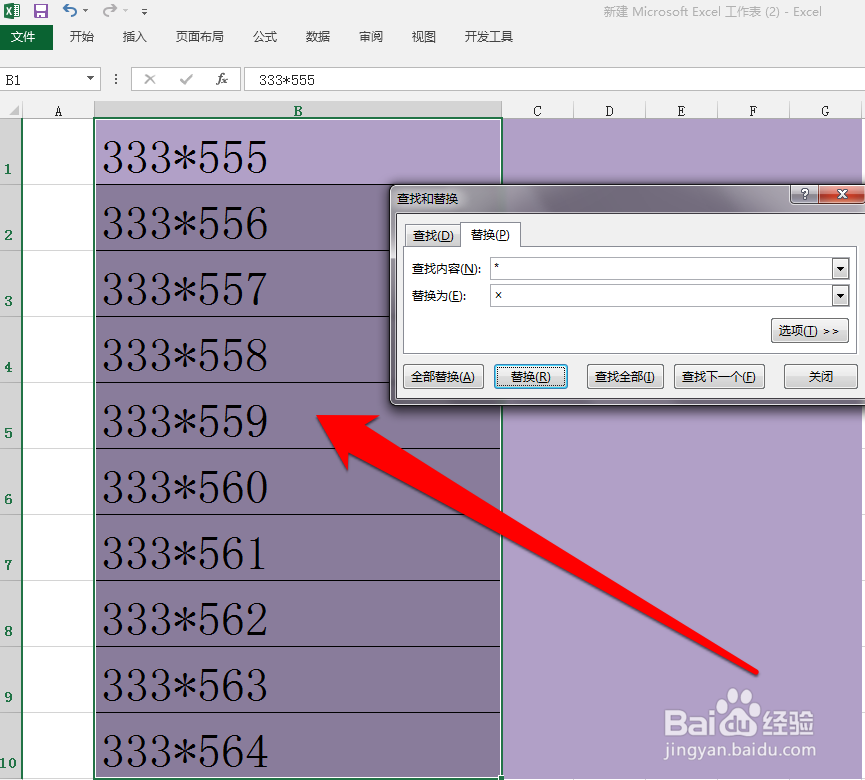Select column C header
The height and width of the screenshot is (780, 865).
pyautogui.click(x=537, y=111)
